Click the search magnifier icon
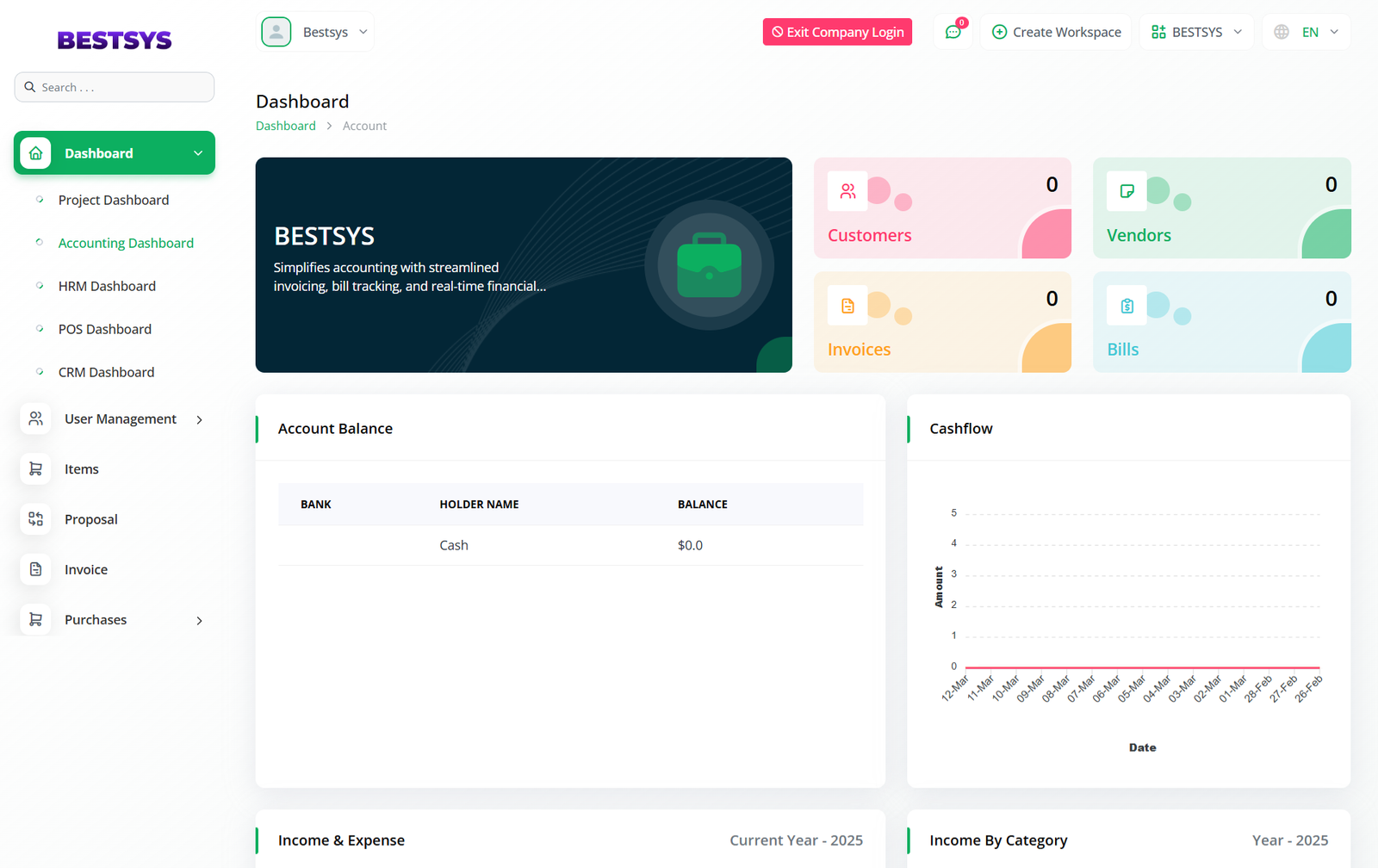Image resolution: width=1378 pixels, height=868 pixels. [30, 87]
